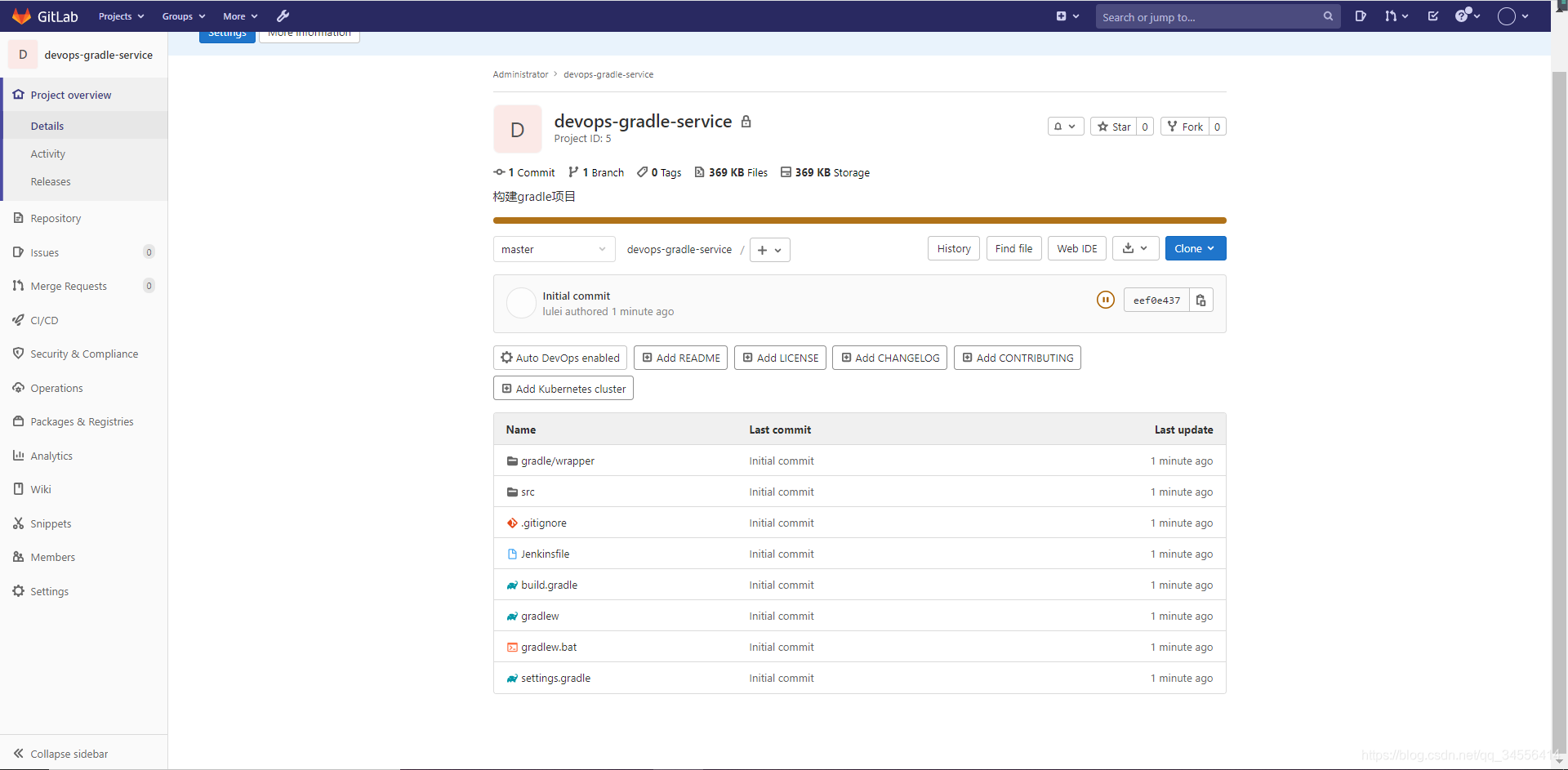This screenshot has height=770, width=1568.
Task: Open the Issues icon in the top bar
Action: [x=1361, y=16]
